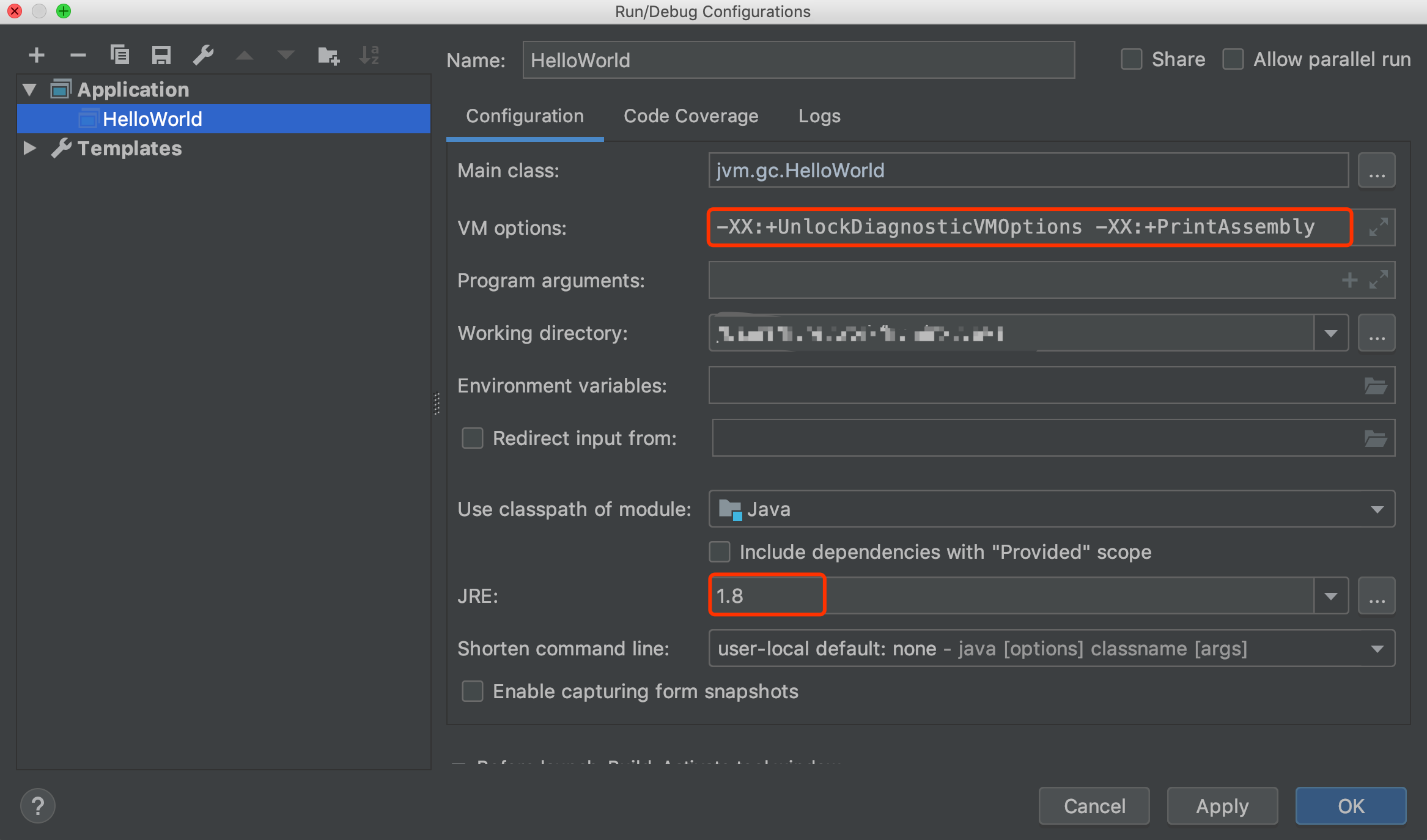Image resolution: width=1427 pixels, height=840 pixels.
Task: Click the Edit Templates wrench icon
Action: pos(203,56)
